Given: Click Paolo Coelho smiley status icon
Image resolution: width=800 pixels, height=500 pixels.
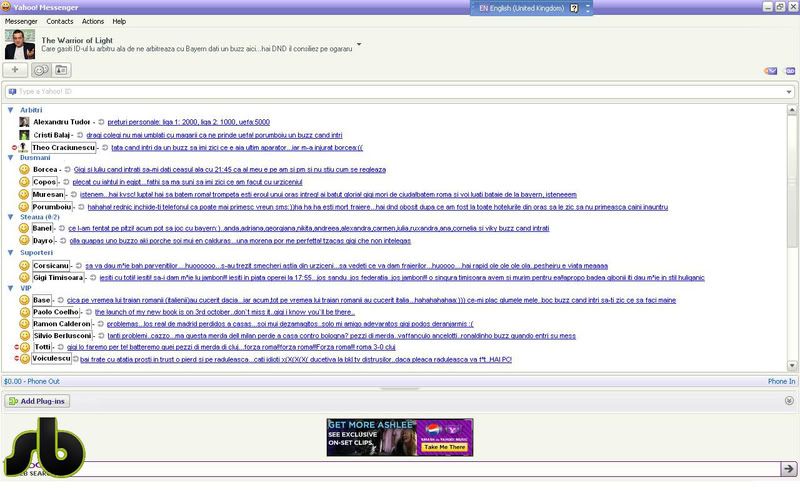Looking at the screenshot, I should (x=24, y=312).
